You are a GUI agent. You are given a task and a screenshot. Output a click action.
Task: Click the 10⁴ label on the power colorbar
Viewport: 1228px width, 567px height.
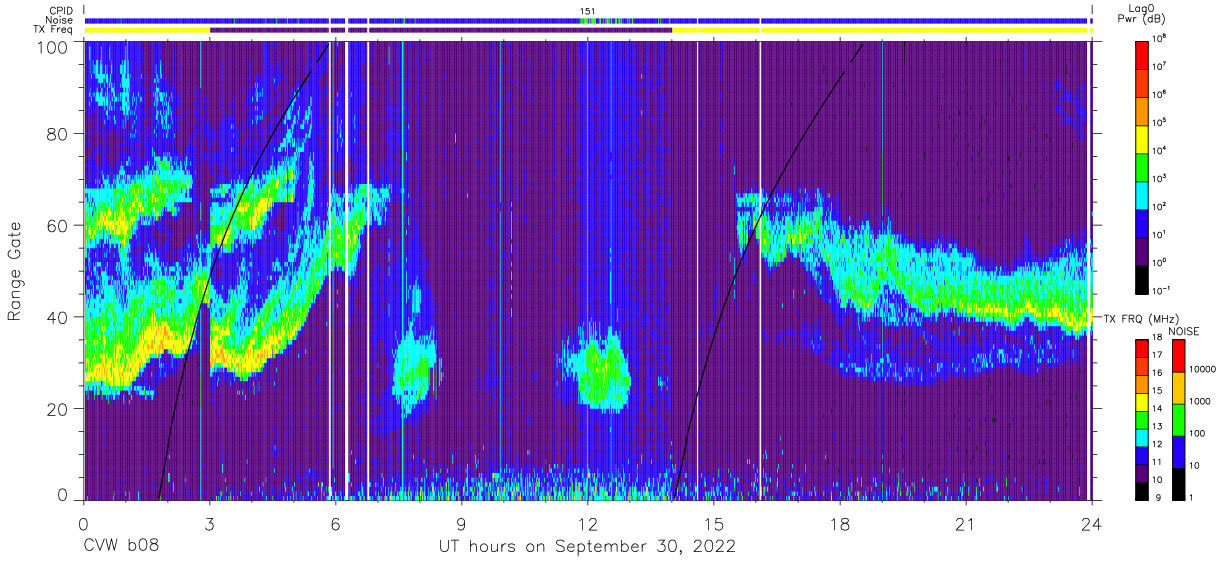(x=1160, y=151)
